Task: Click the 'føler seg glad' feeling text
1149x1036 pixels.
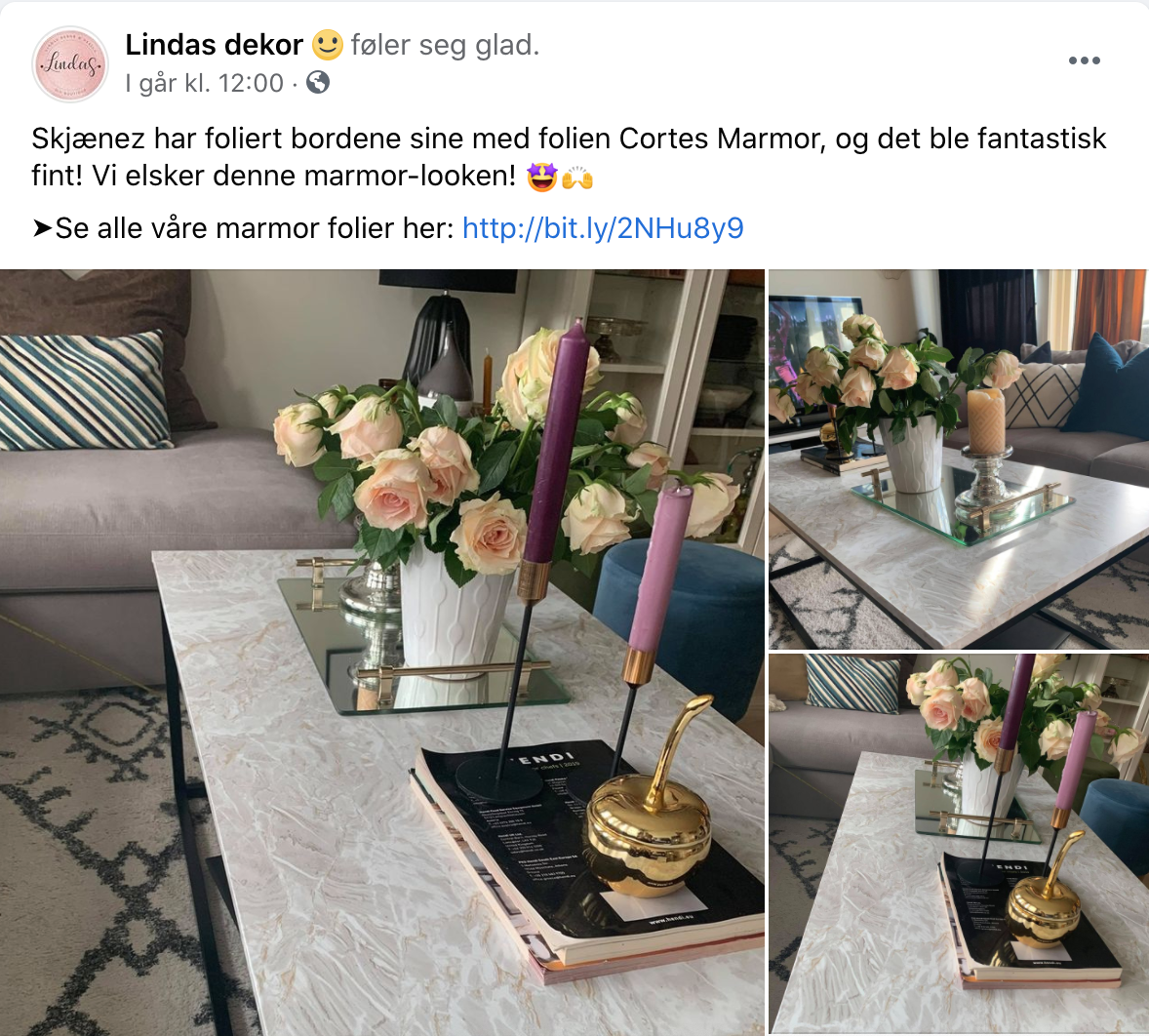Action: (445, 45)
